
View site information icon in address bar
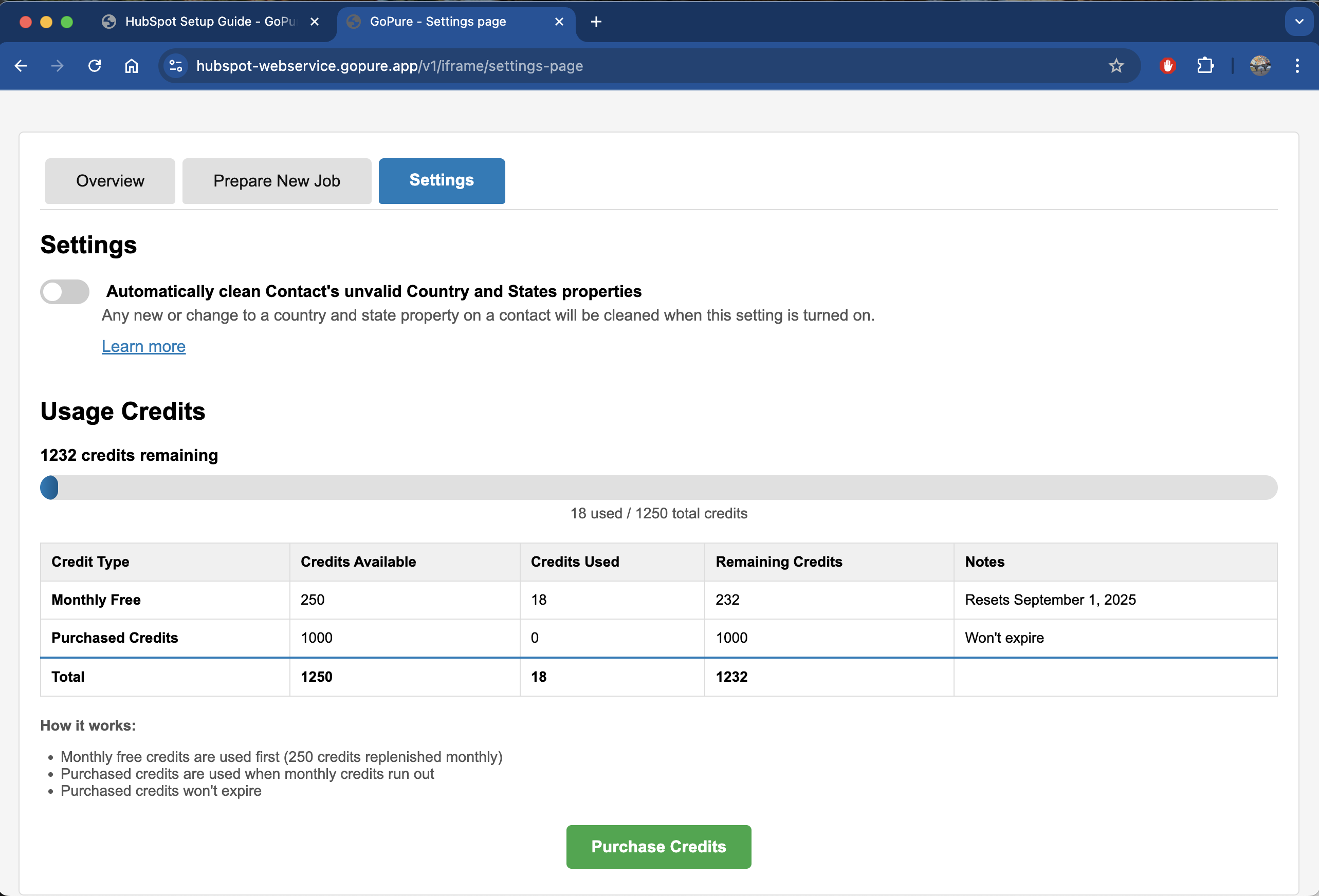[x=176, y=66]
